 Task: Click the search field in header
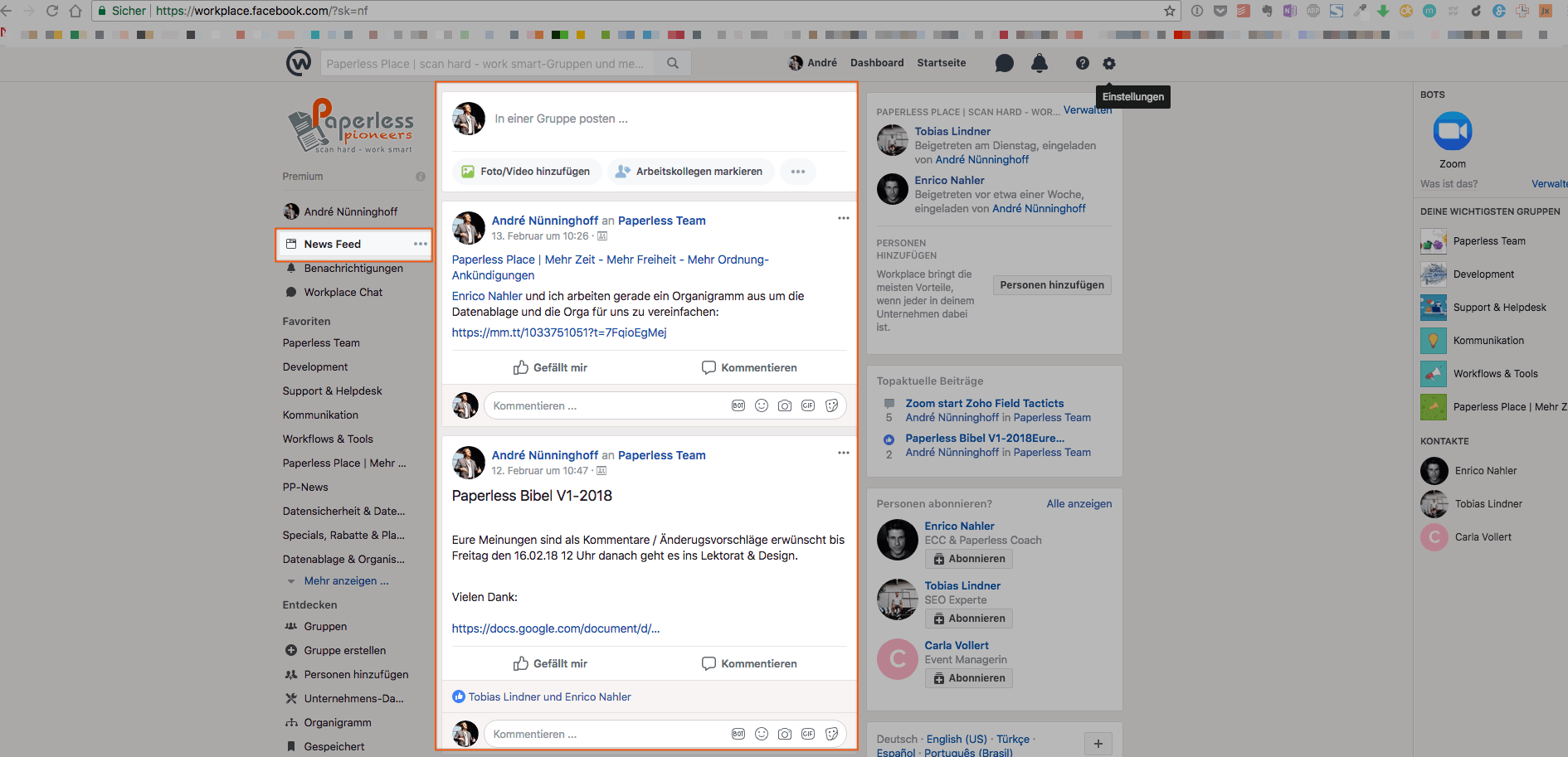pos(487,63)
